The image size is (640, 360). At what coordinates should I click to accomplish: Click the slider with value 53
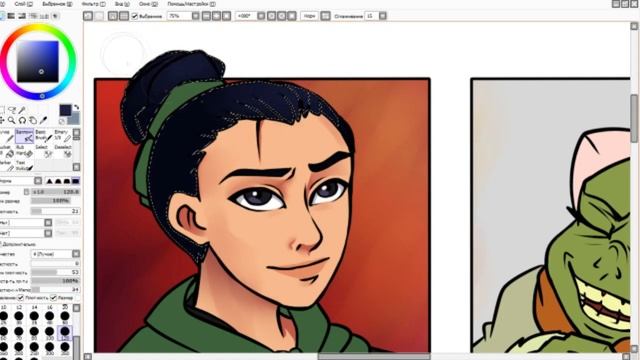(56, 272)
